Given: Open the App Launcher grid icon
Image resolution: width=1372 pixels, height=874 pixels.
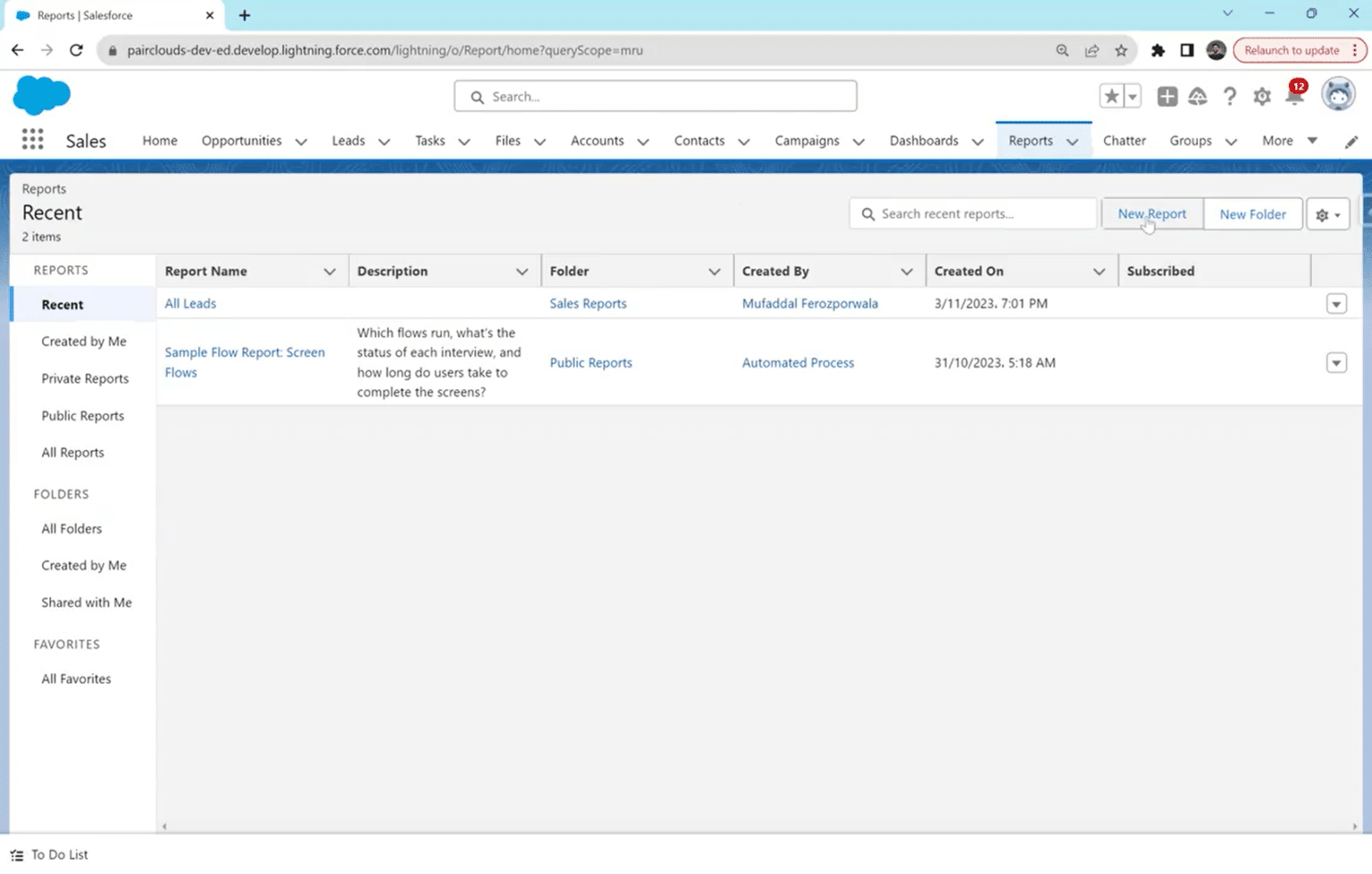Looking at the screenshot, I should pyautogui.click(x=33, y=139).
